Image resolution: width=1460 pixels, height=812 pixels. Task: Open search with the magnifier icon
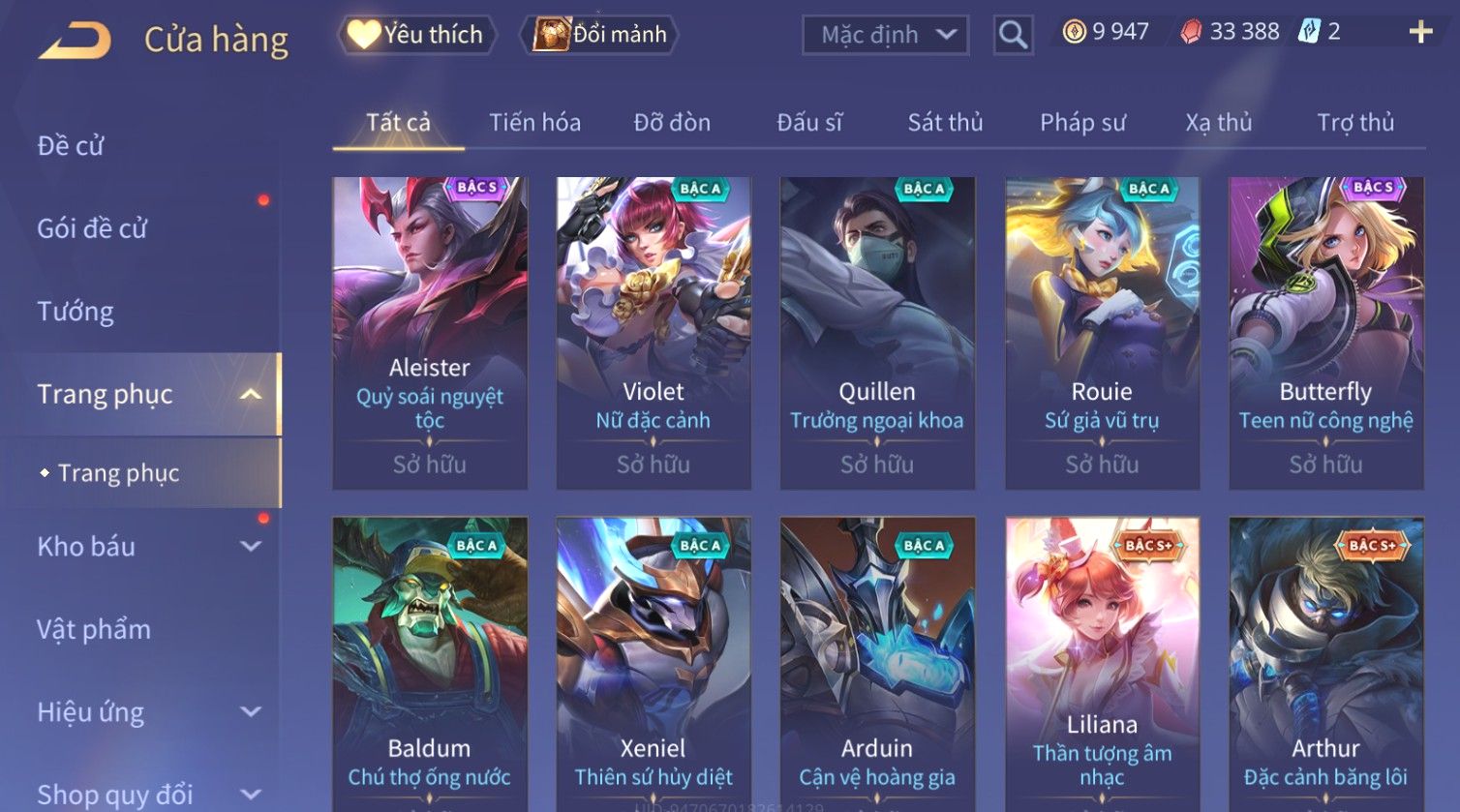click(x=1013, y=35)
